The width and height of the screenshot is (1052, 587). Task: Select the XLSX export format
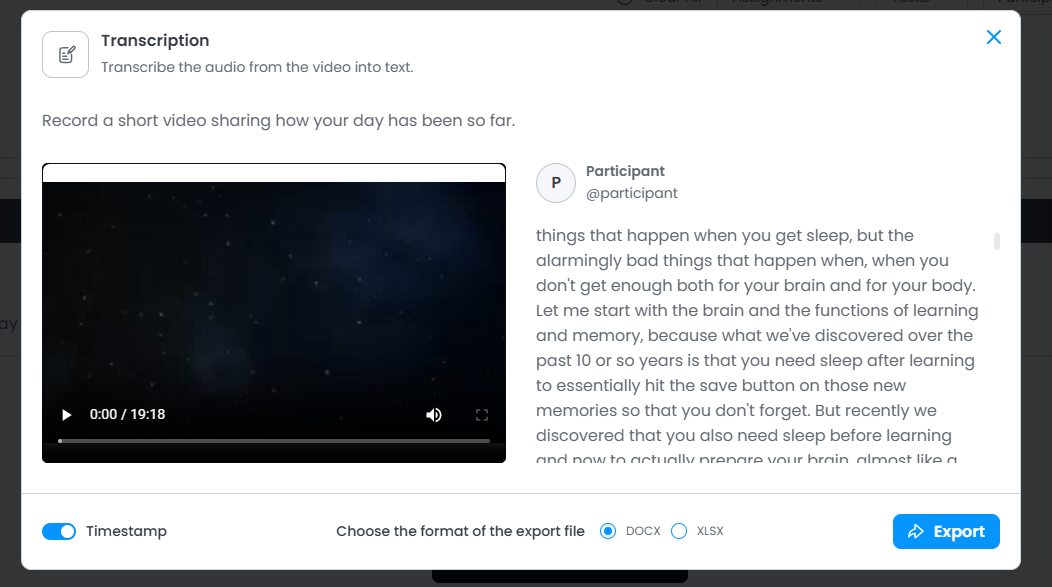point(679,531)
